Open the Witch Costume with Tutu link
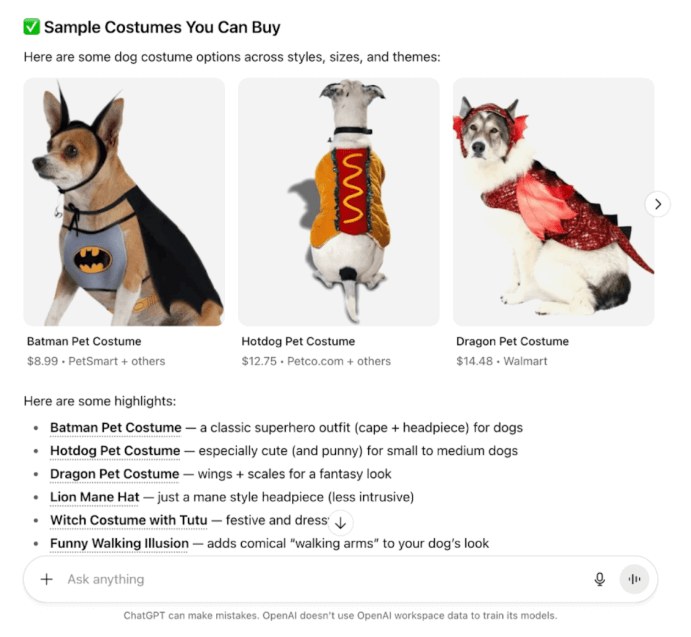Screen dimensions: 691x637 click(129, 521)
